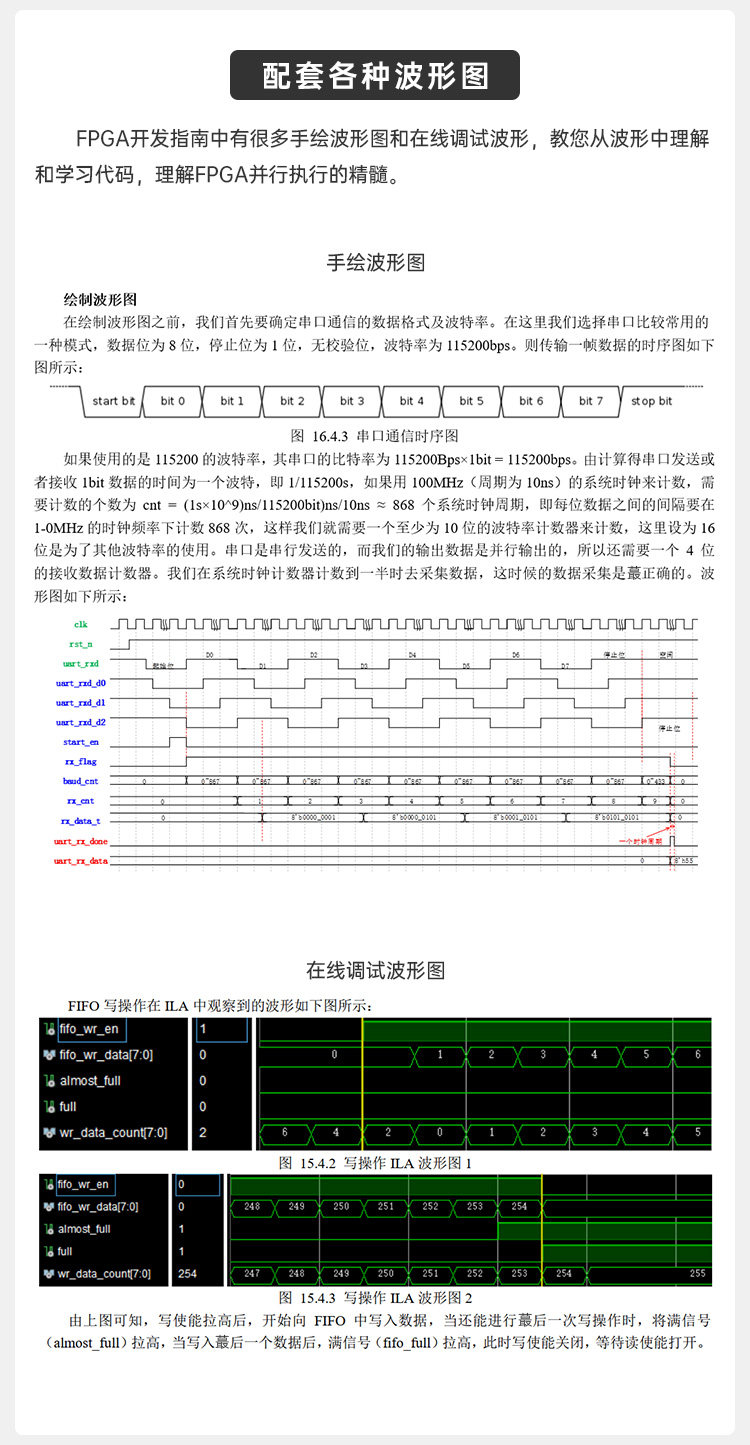
Task: Click the uart_rxd_d1 signal label
Action: [x=81, y=702]
